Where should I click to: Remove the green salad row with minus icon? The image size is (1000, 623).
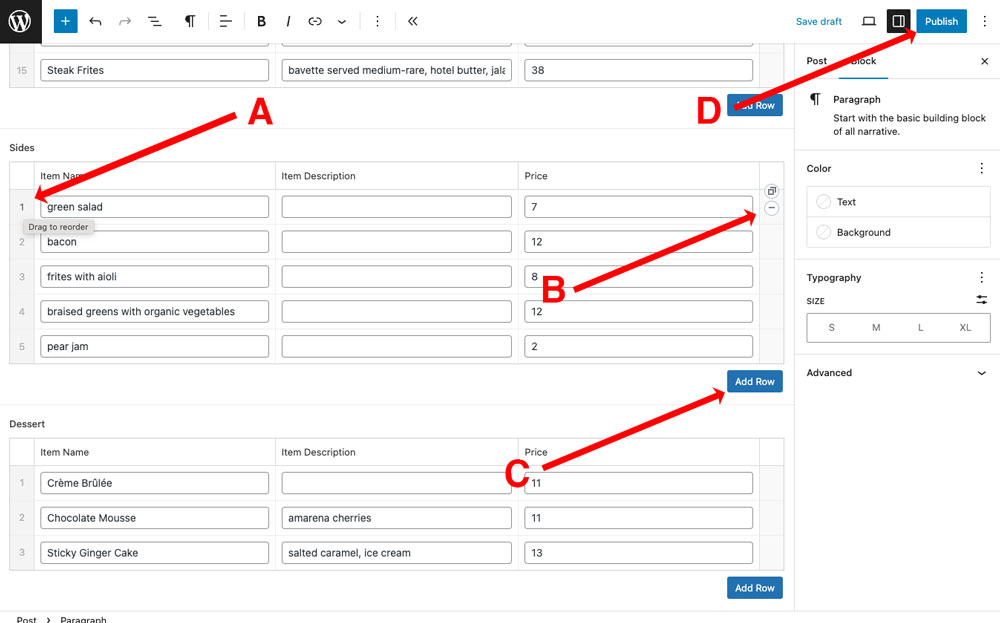[x=772, y=208]
